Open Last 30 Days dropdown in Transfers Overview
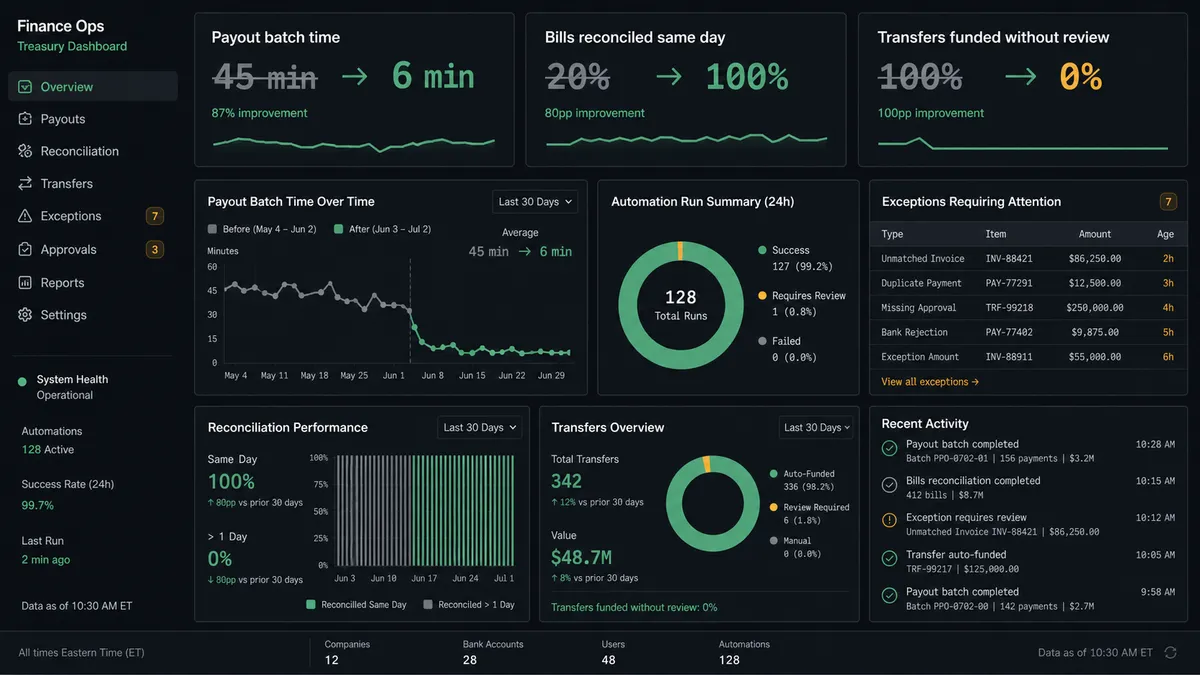Screen dimensions: 1200x675 pos(817,427)
